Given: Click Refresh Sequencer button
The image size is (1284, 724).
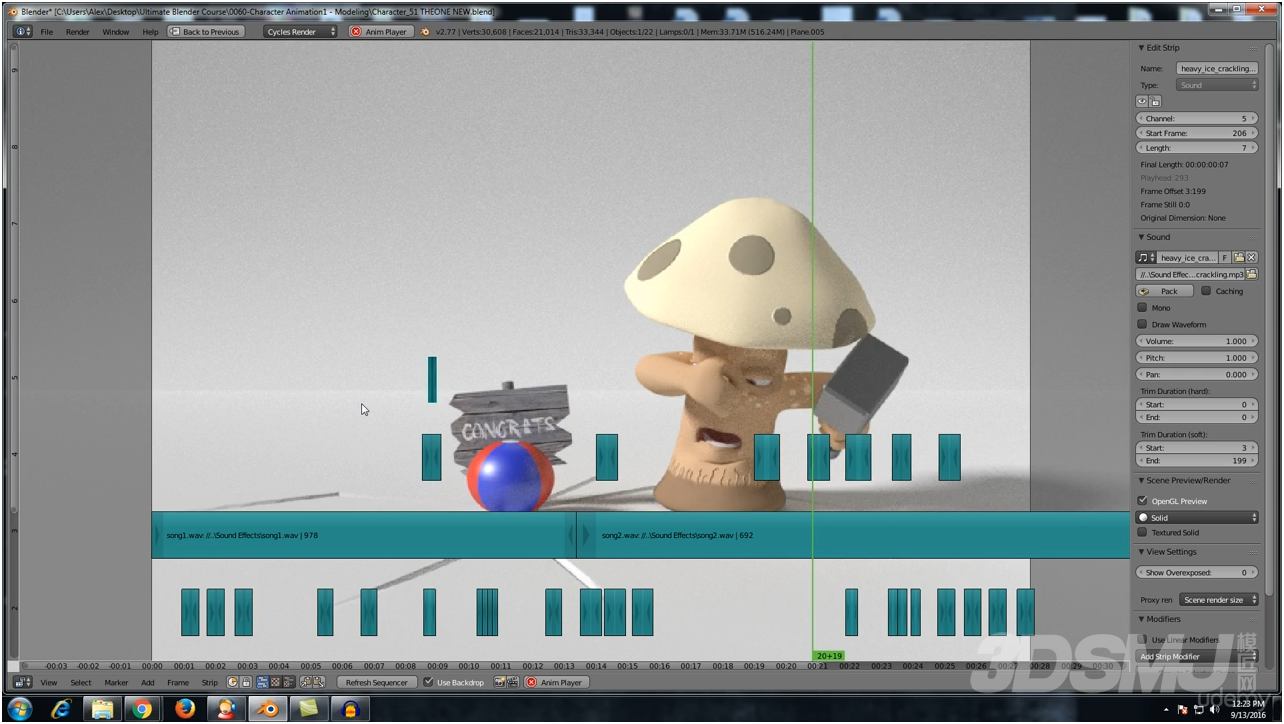Looking at the screenshot, I should [x=376, y=682].
